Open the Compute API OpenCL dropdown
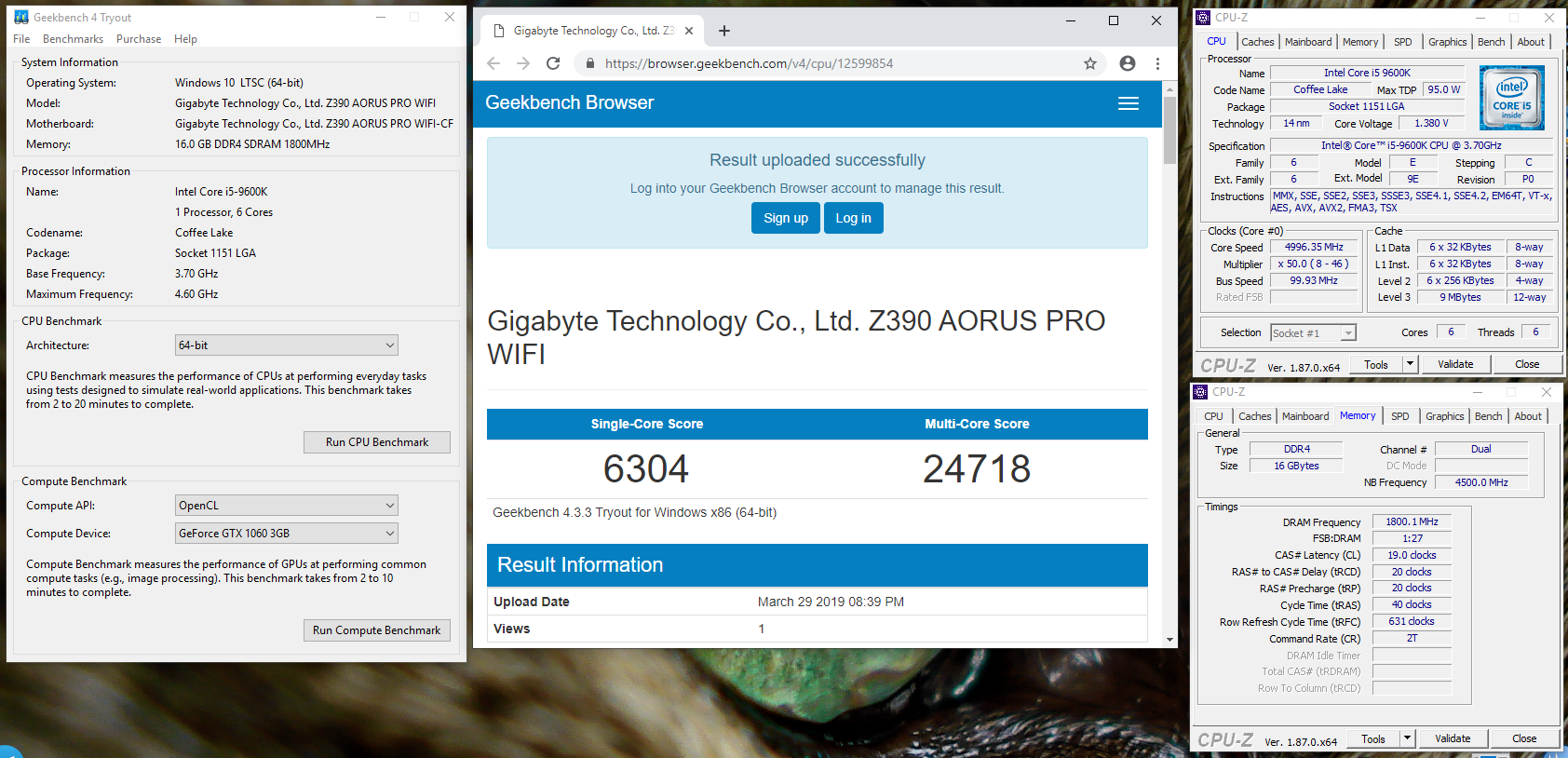 tap(287, 506)
